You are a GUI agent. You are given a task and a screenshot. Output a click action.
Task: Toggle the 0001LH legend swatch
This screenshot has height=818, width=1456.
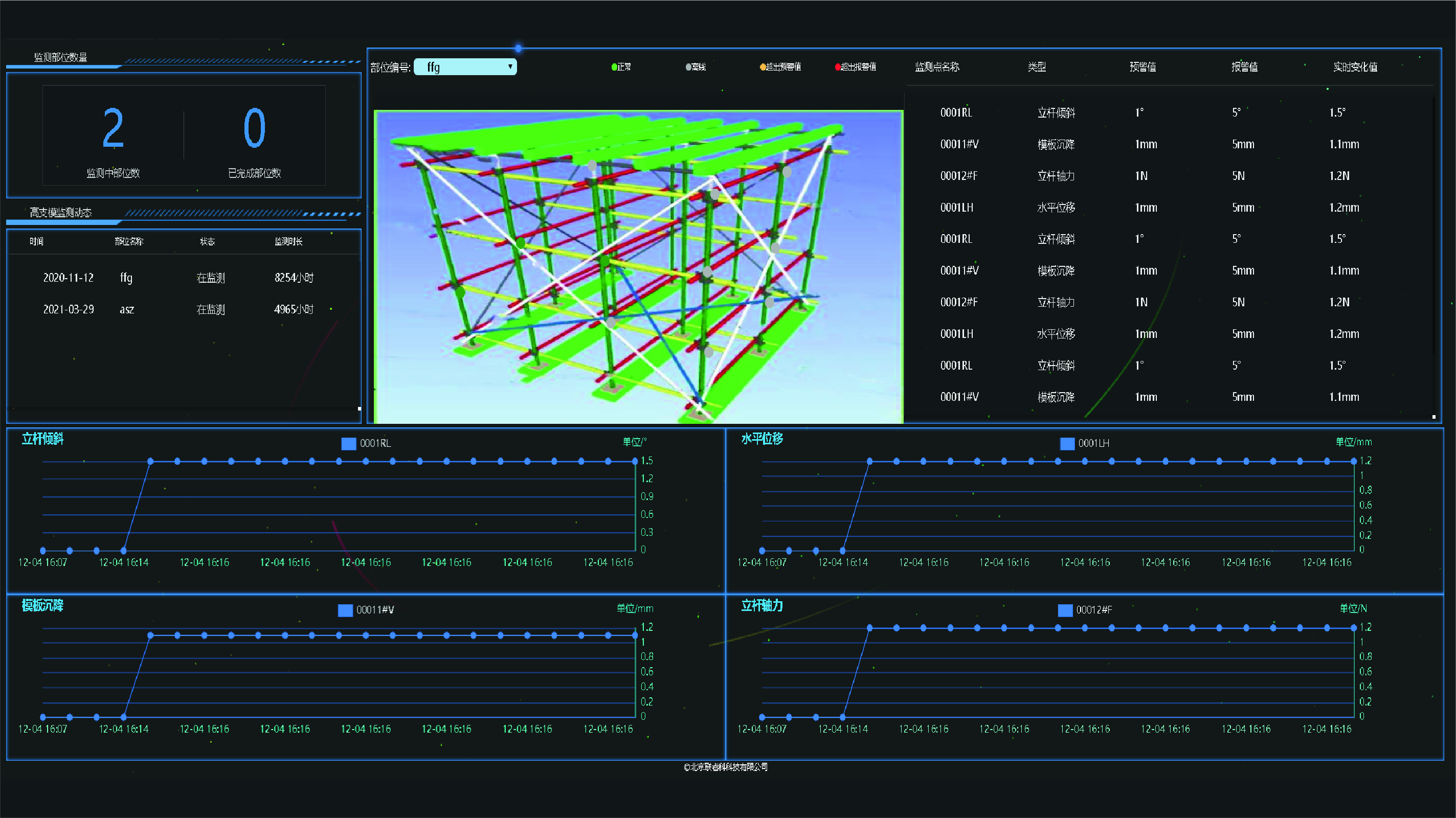pyautogui.click(x=1067, y=443)
